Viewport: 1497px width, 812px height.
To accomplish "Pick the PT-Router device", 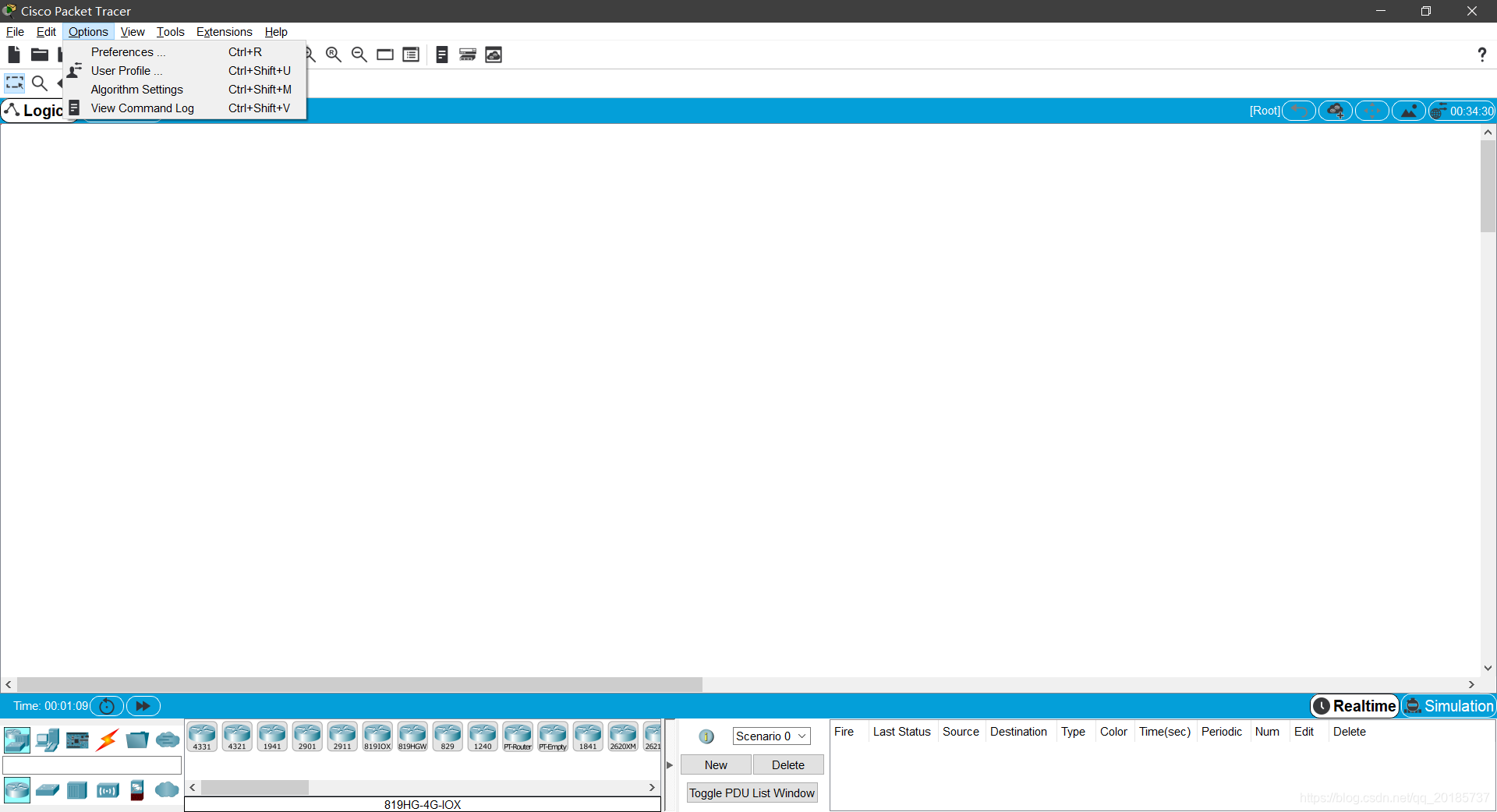I will coord(518,736).
